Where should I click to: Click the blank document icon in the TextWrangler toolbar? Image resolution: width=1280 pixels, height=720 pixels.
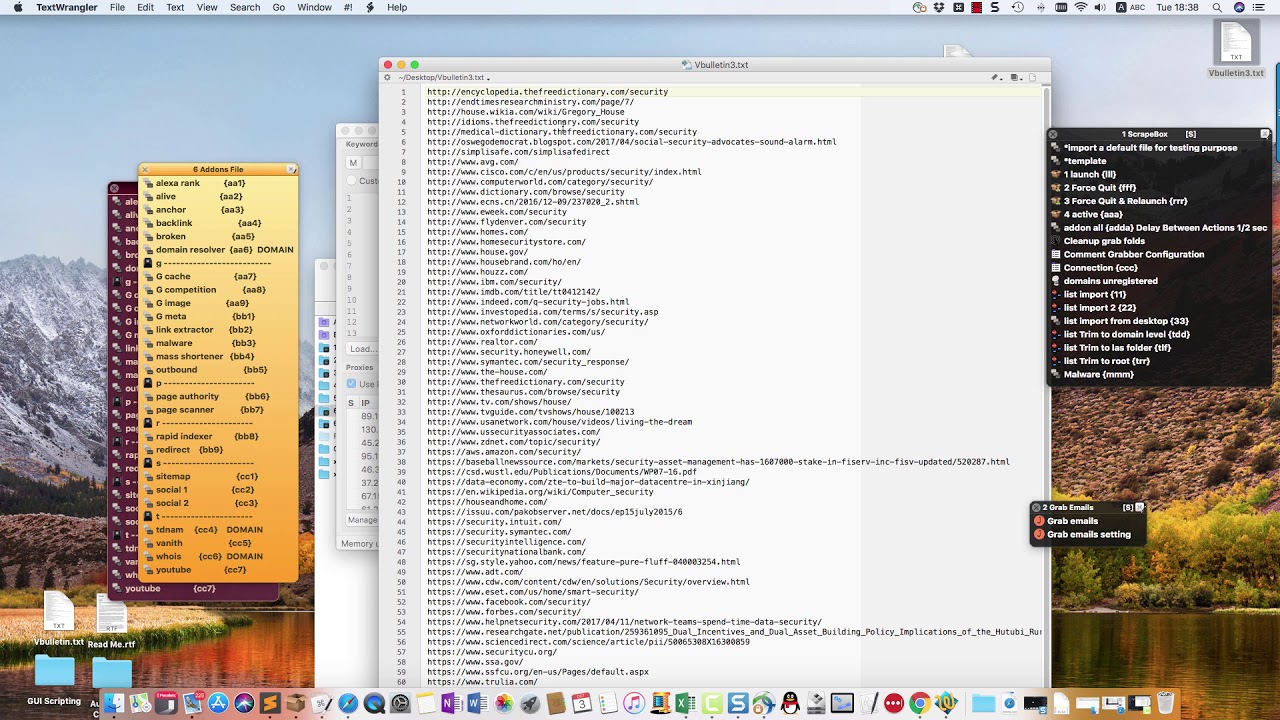pos(1034,77)
